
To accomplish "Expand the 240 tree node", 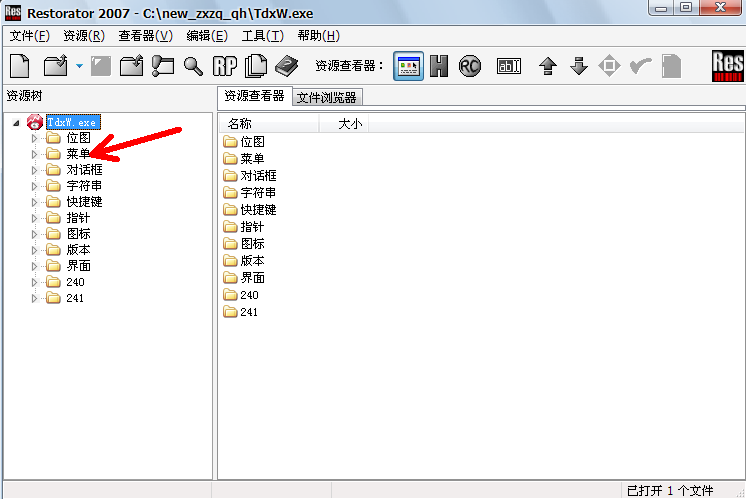I will coord(34,283).
